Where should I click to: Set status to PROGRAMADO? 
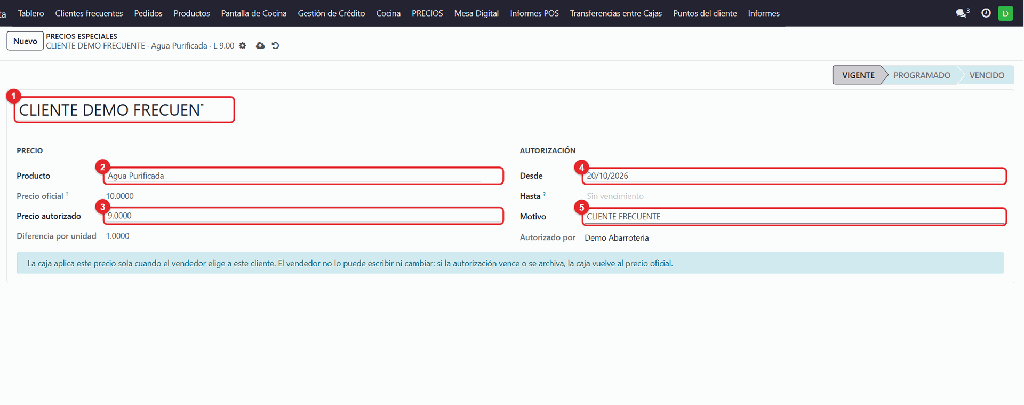921,75
